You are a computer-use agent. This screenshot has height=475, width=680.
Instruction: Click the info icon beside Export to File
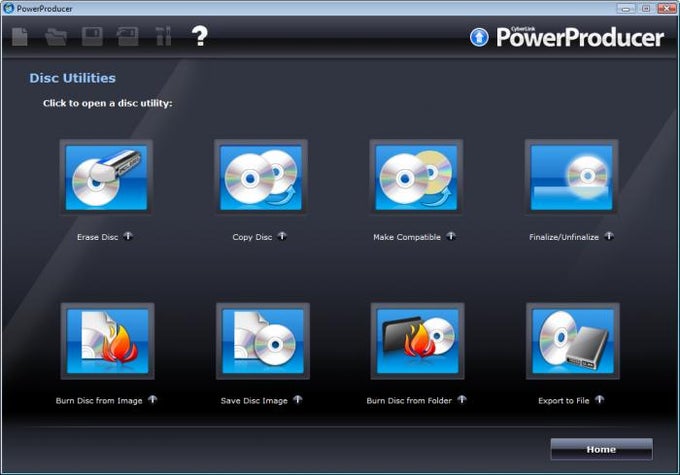pyautogui.click(x=599, y=400)
